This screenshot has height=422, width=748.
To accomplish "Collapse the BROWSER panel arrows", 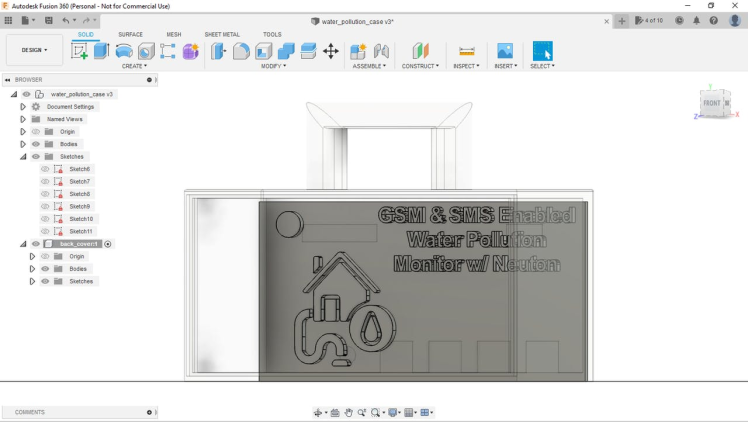I will [8, 80].
